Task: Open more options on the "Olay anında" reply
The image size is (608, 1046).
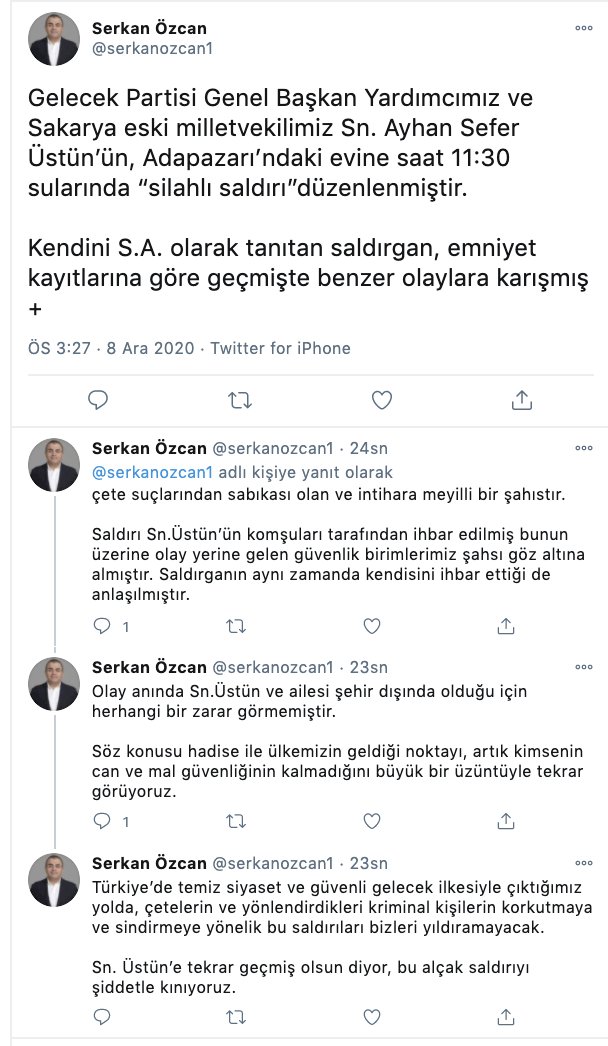Action: pos(583,667)
